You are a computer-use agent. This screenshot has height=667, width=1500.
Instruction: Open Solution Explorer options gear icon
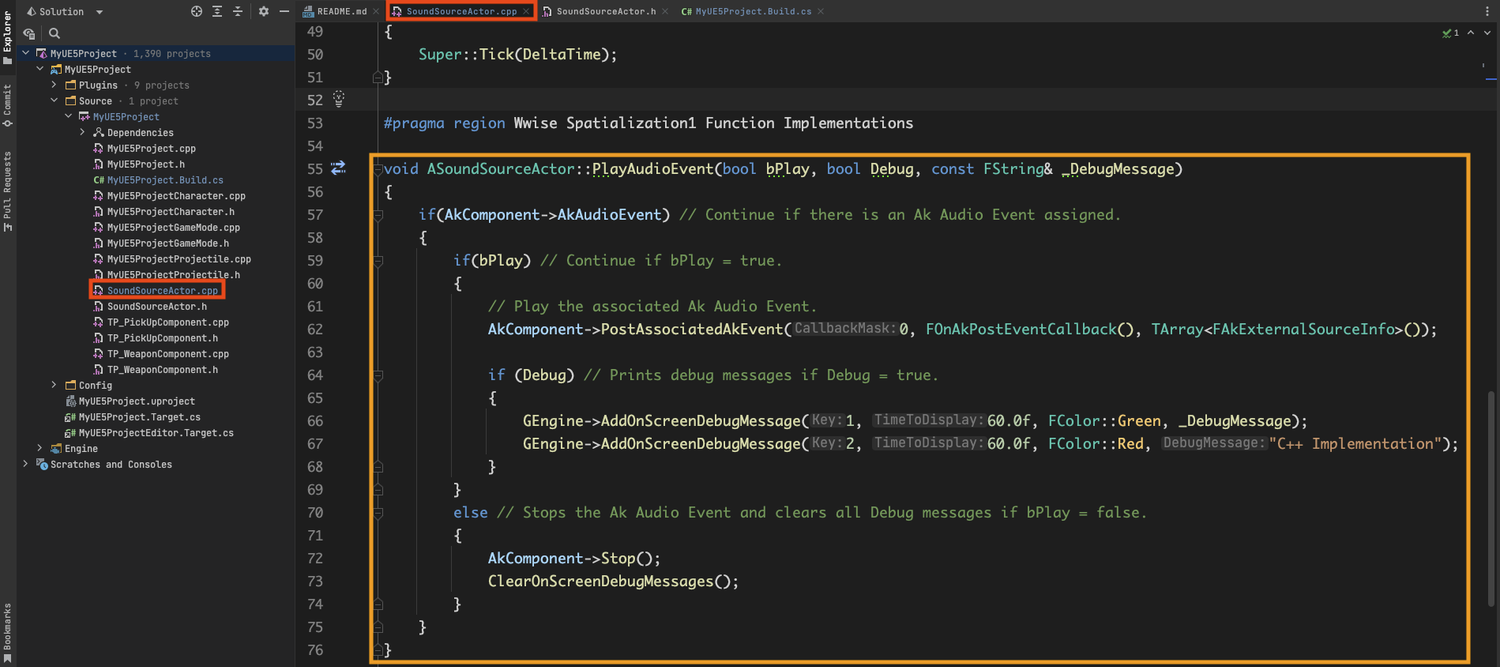(261, 11)
